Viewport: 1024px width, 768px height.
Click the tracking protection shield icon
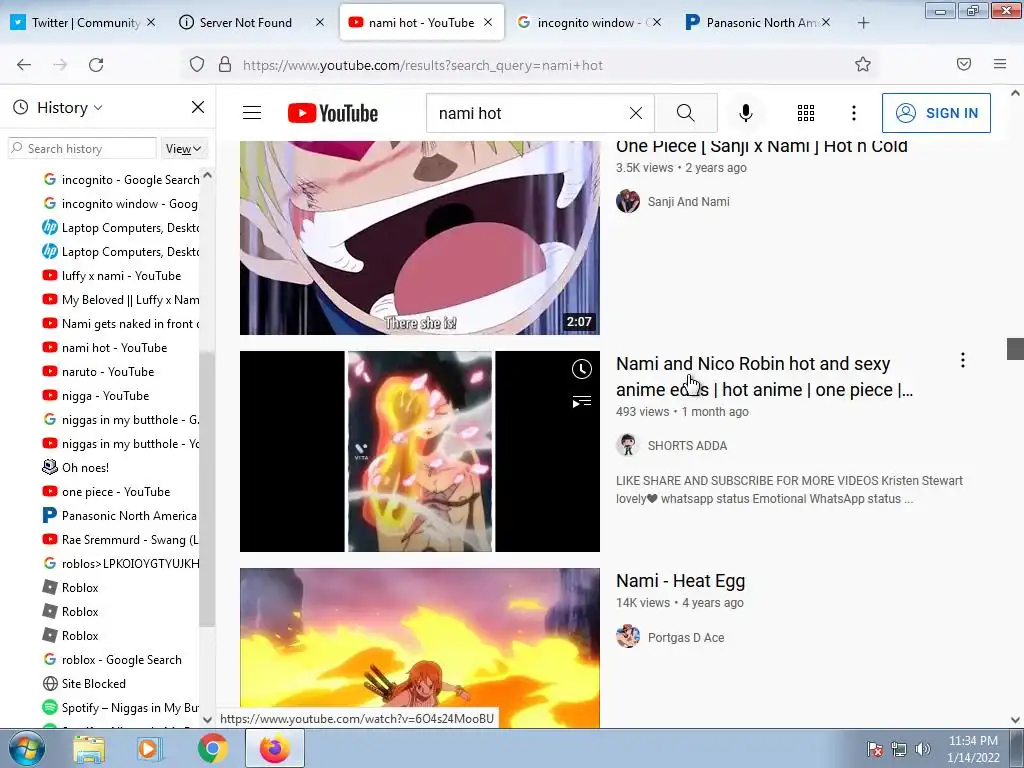click(x=197, y=64)
